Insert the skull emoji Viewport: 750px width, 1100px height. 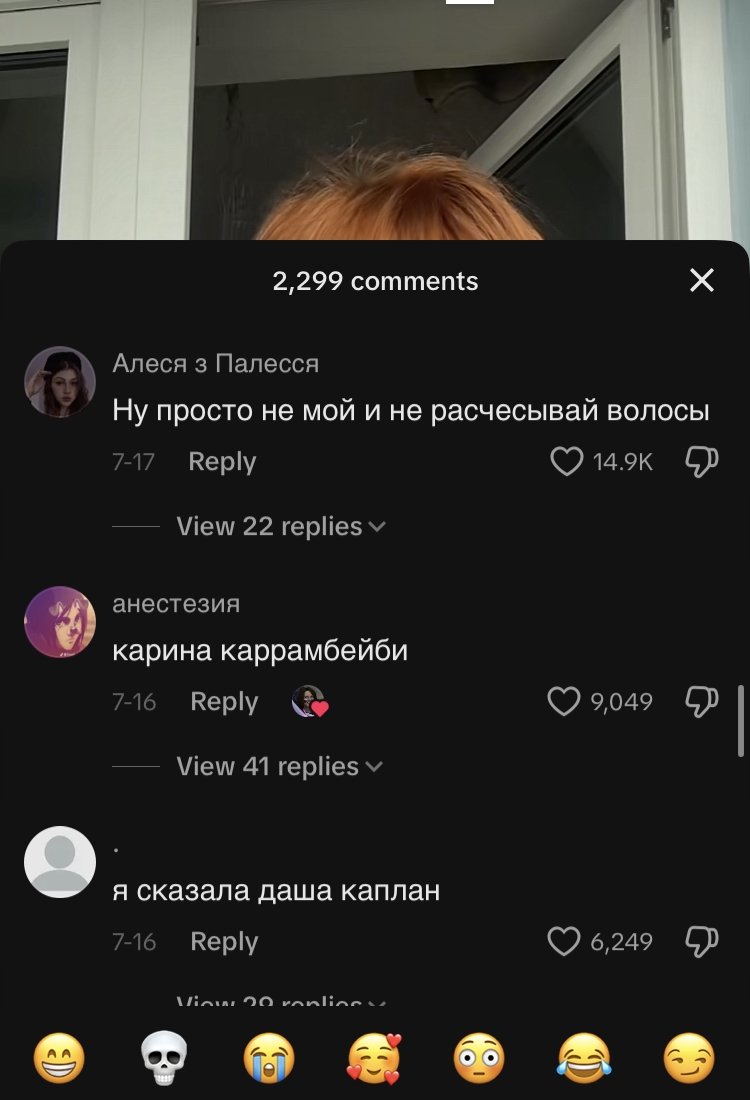pos(164,1058)
